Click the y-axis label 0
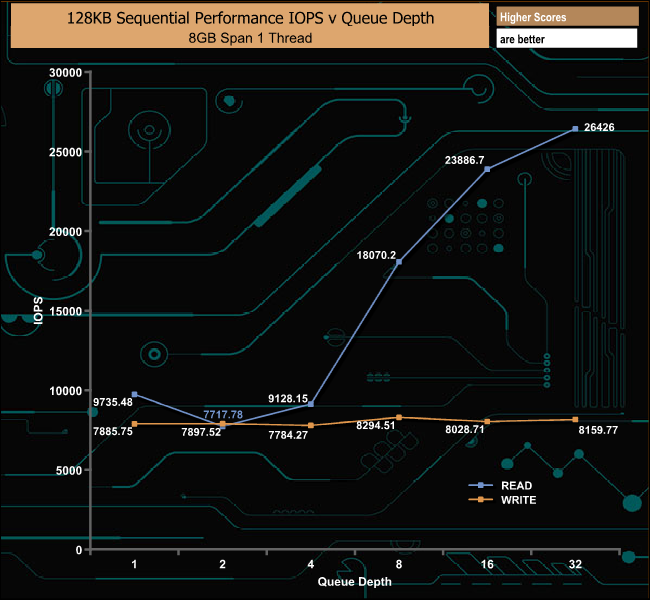Viewport: 650px width, 600px height. pyautogui.click(x=79, y=550)
